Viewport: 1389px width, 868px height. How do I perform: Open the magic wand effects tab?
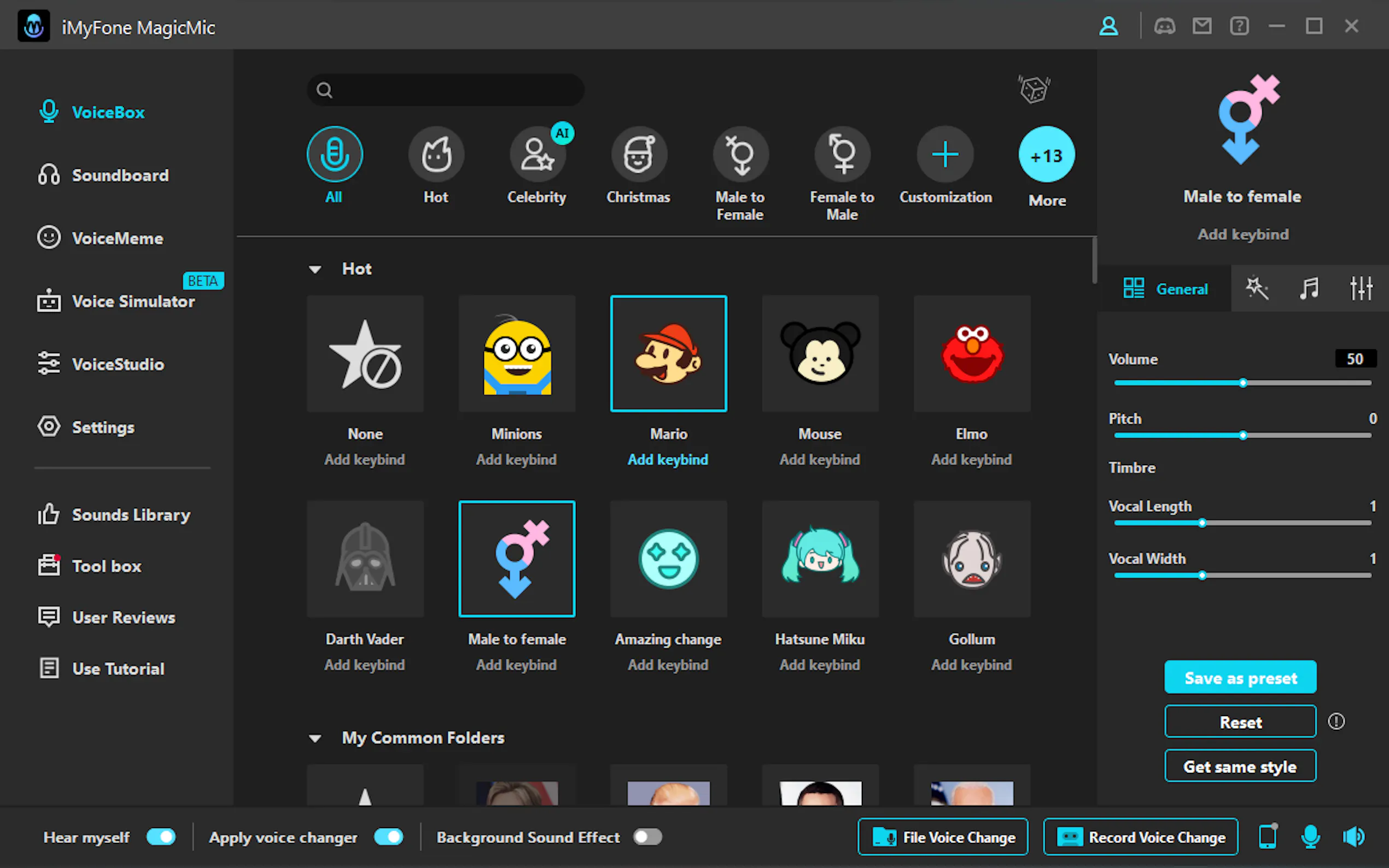[x=1256, y=288]
